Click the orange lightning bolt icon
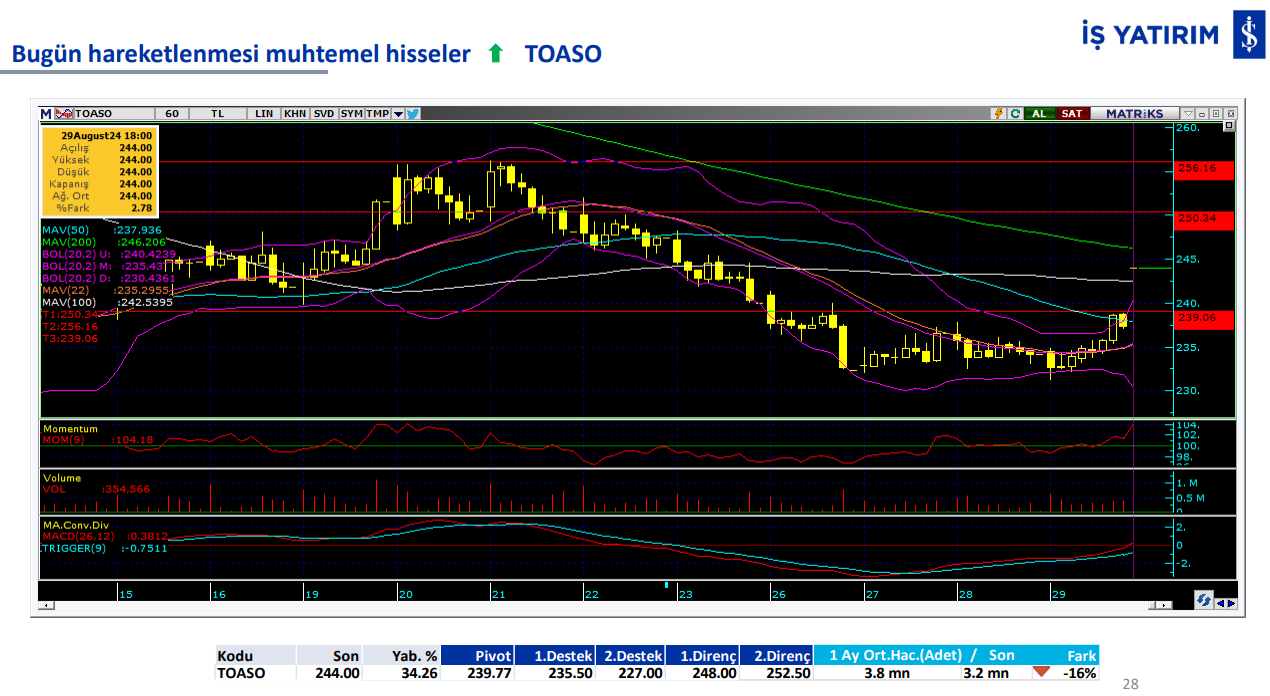 (x=998, y=114)
